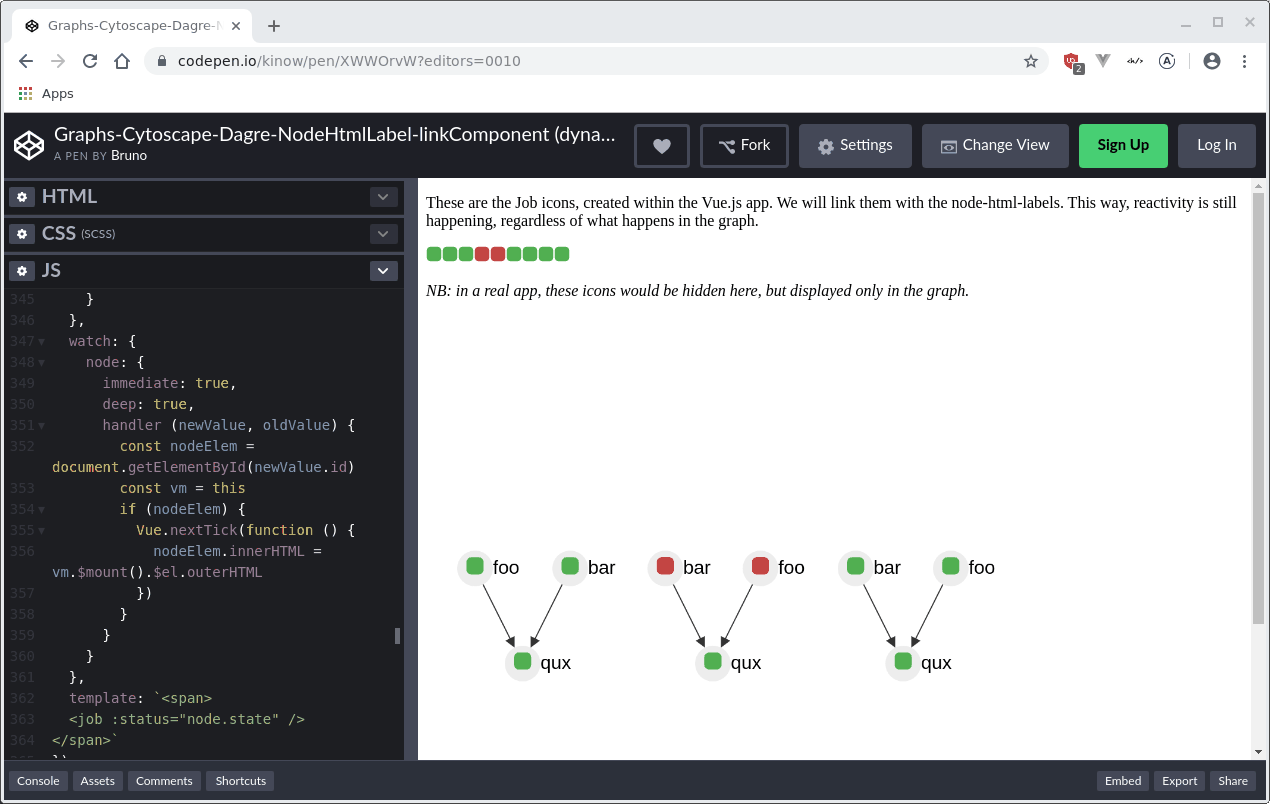Open CSS editor settings gear
This screenshot has height=804, width=1270.
pos(22,234)
